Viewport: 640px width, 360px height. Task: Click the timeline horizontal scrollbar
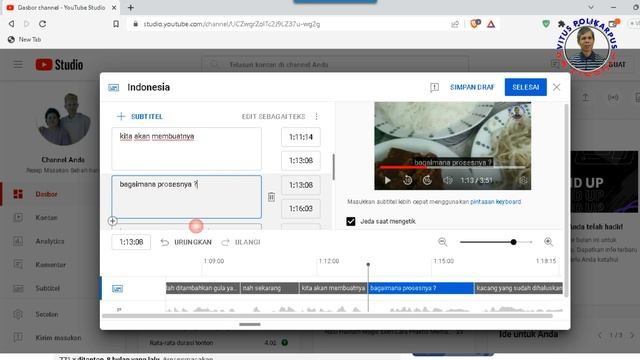click(x=327, y=316)
